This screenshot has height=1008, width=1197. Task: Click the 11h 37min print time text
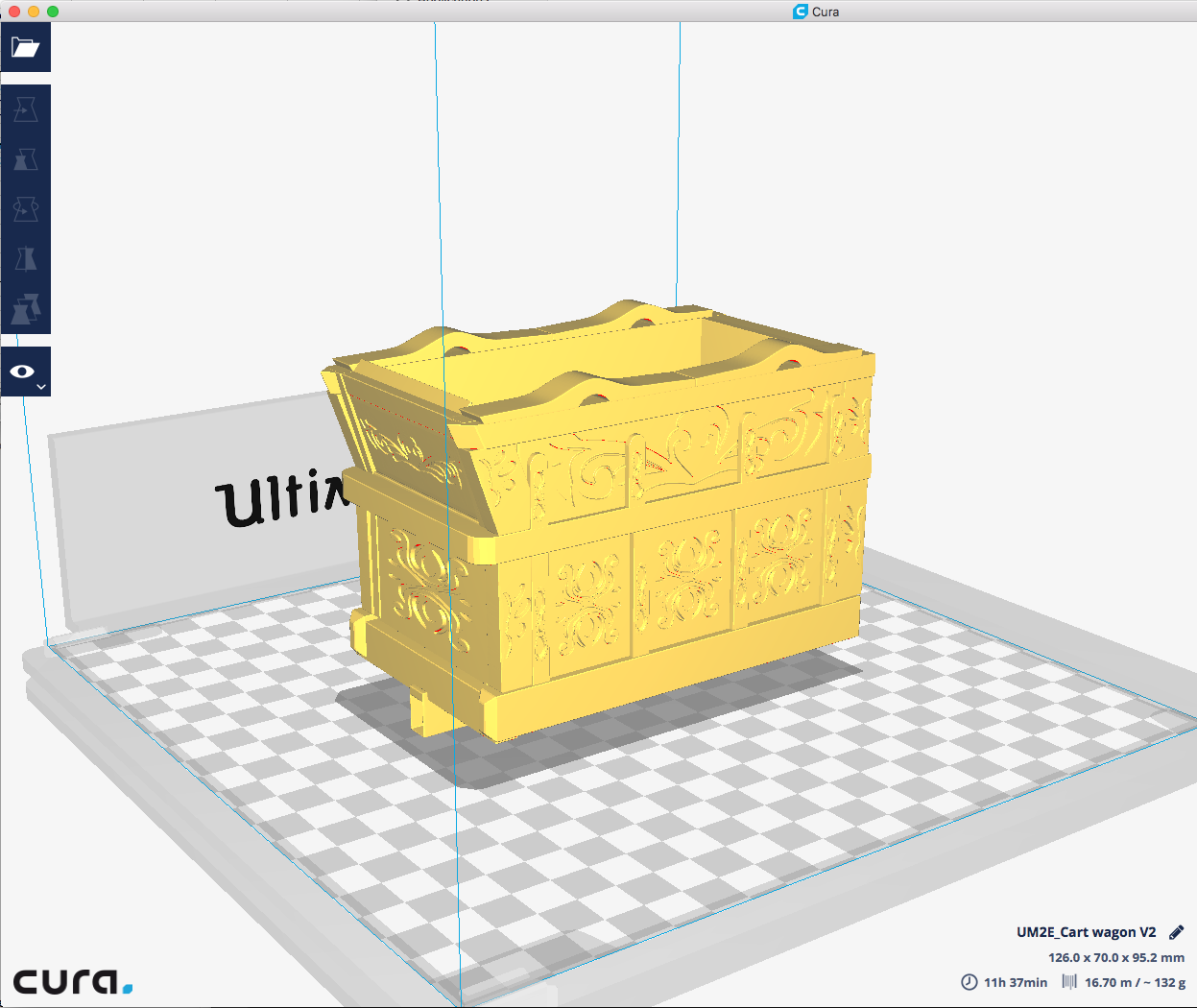click(x=1016, y=982)
